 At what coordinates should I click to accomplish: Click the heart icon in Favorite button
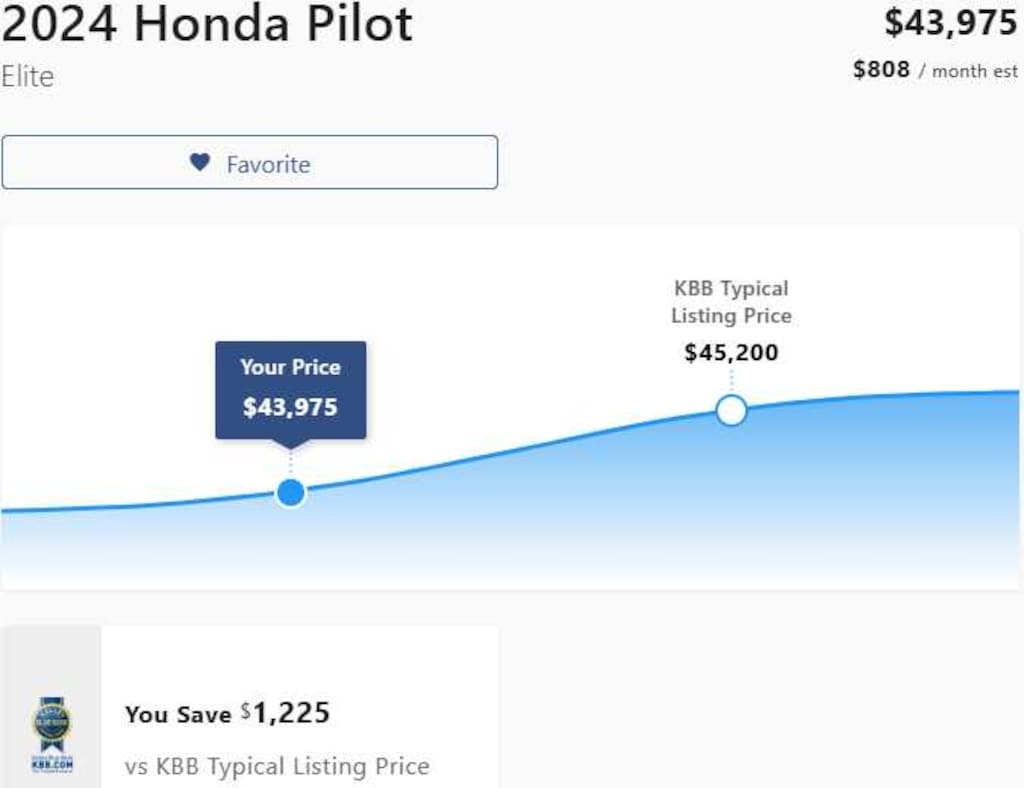coord(200,162)
